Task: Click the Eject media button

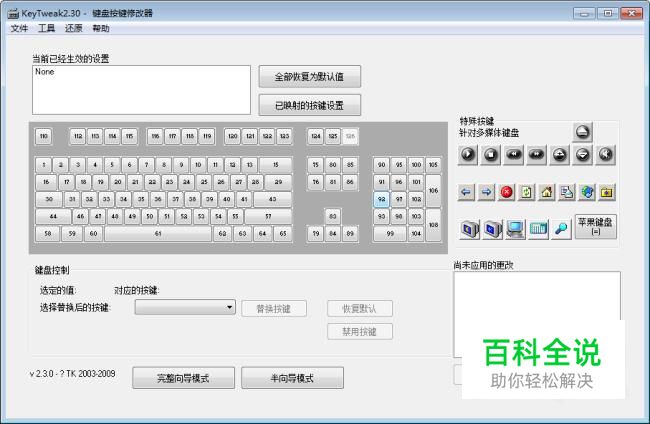Action: pyautogui.click(x=582, y=132)
